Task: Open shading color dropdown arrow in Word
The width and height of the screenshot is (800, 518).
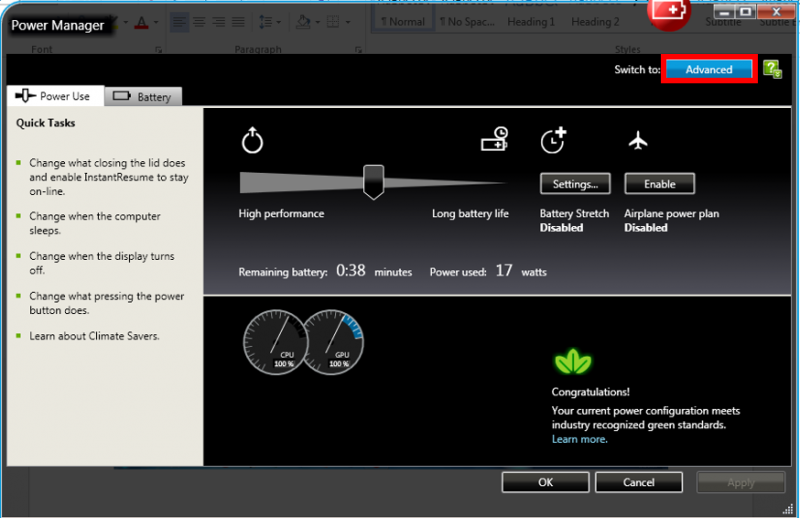Action: click(x=317, y=22)
